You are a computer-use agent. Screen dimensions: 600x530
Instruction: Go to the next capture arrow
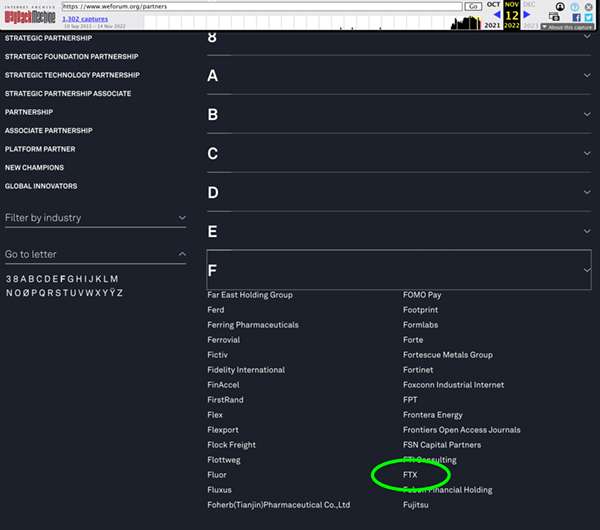pos(527,15)
